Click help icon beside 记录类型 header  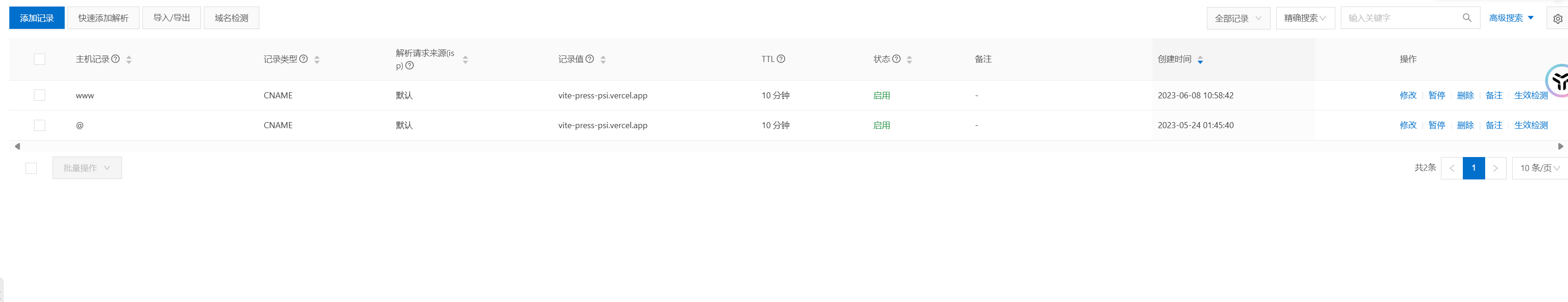[304, 59]
